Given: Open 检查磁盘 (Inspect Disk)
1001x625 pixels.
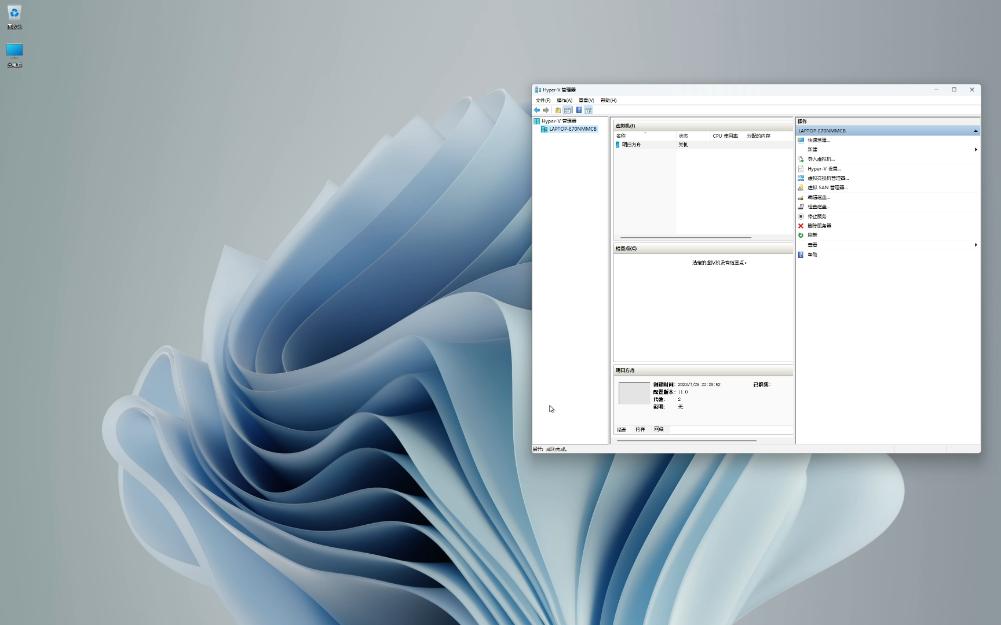Looking at the screenshot, I should [x=820, y=207].
